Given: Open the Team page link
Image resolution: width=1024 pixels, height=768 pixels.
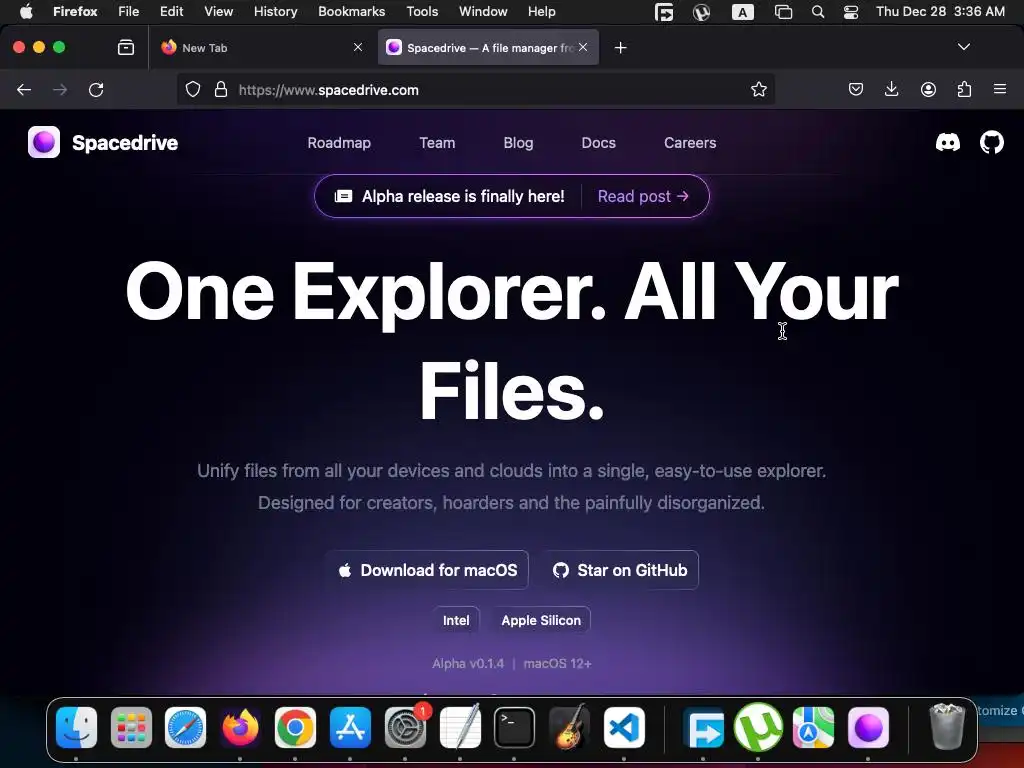Looking at the screenshot, I should [x=437, y=142].
